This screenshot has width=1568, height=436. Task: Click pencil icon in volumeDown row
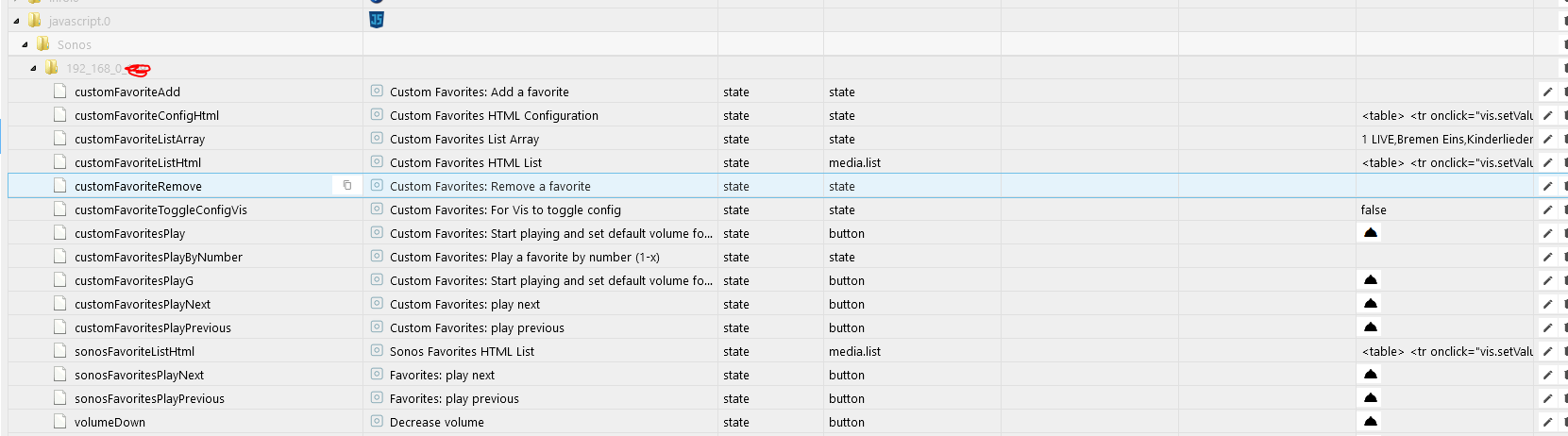pyautogui.click(x=1547, y=422)
